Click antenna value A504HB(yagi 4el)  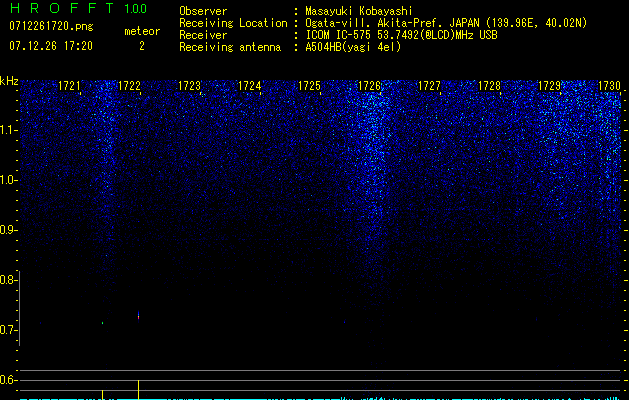click(x=353, y=47)
